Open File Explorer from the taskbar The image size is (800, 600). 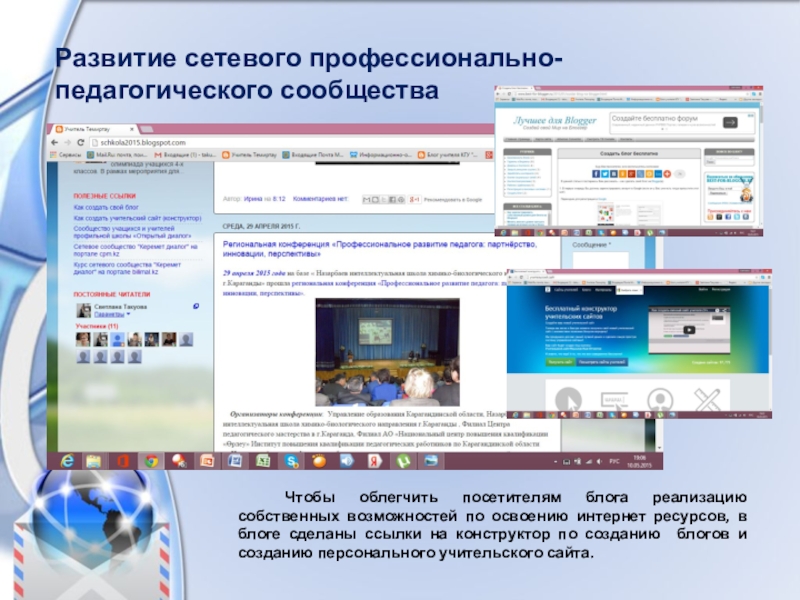pyautogui.click(x=94, y=461)
